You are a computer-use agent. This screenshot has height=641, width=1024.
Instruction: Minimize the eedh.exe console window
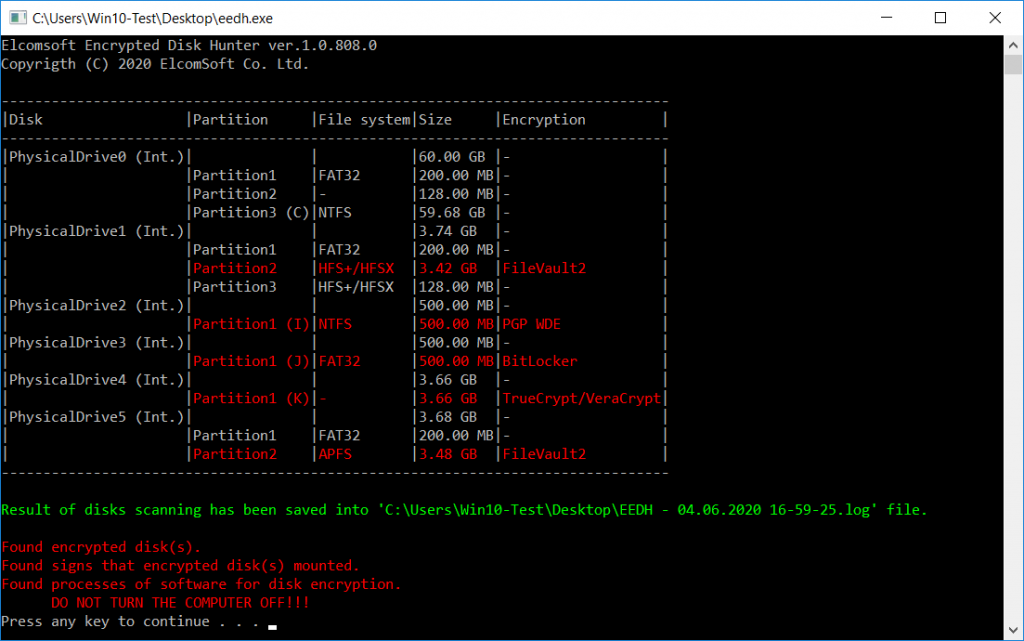pos(886,17)
